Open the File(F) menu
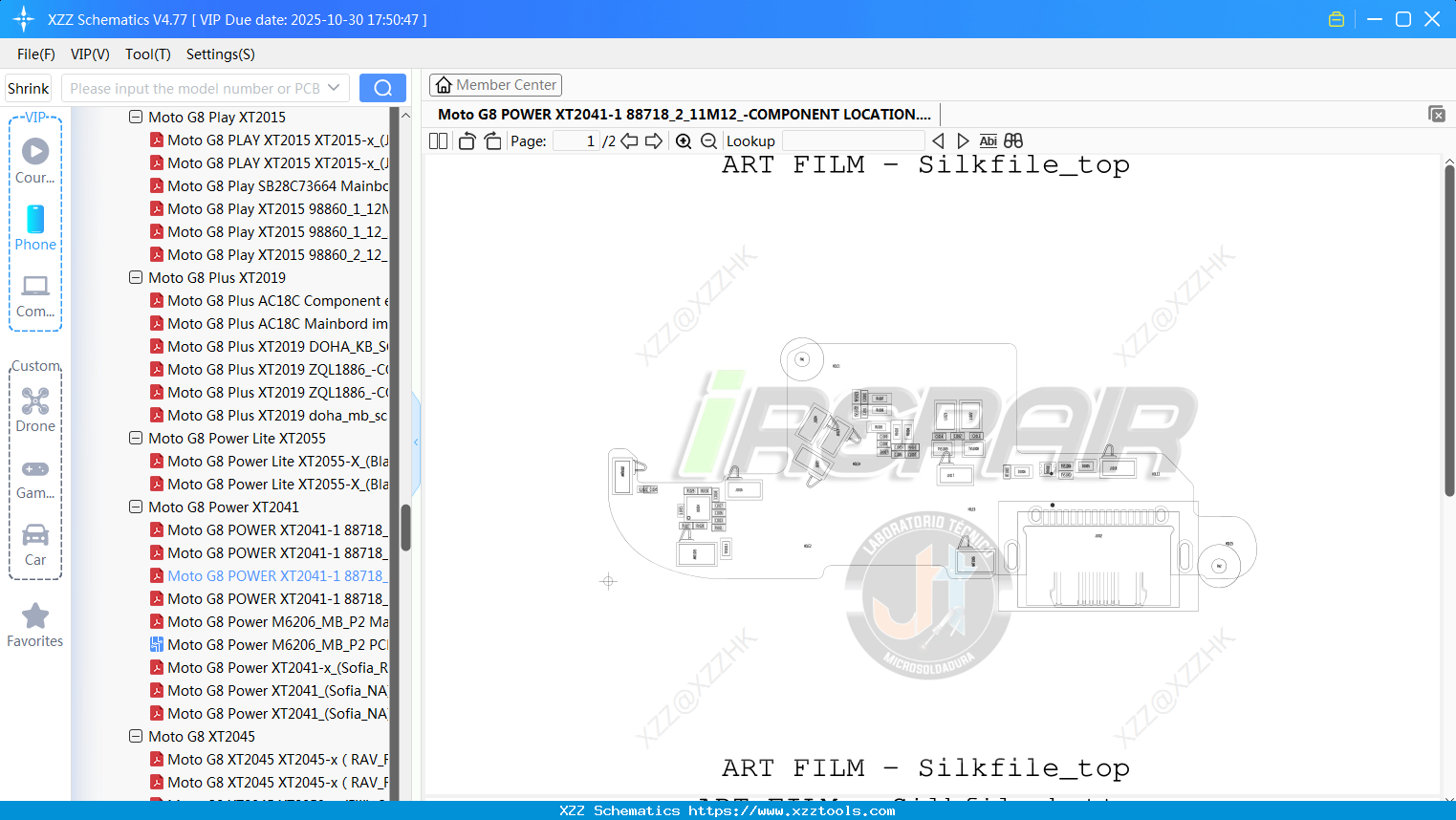 coord(36,54)
